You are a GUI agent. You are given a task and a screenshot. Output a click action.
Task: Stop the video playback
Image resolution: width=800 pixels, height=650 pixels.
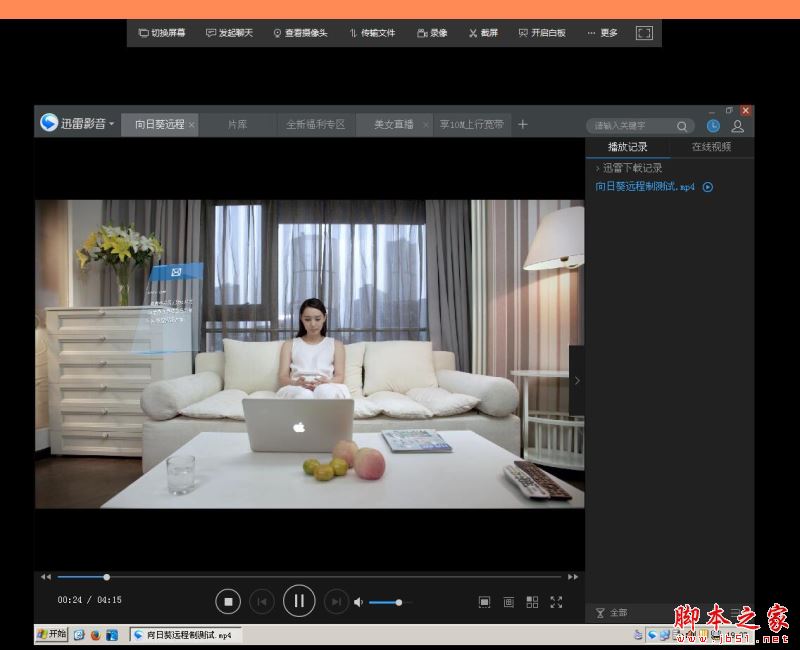228,601
